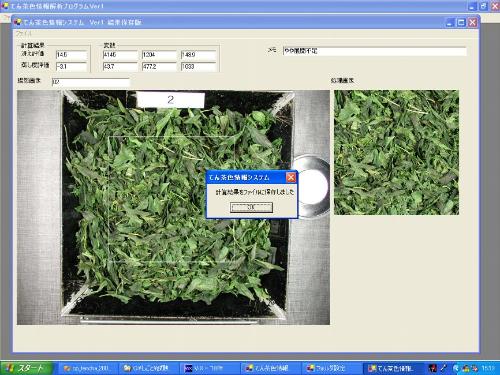The width and height of the screenshot is (500, 375).
Task: Select the measurement field containing 120.4
Action: click(x=159, y=55)
